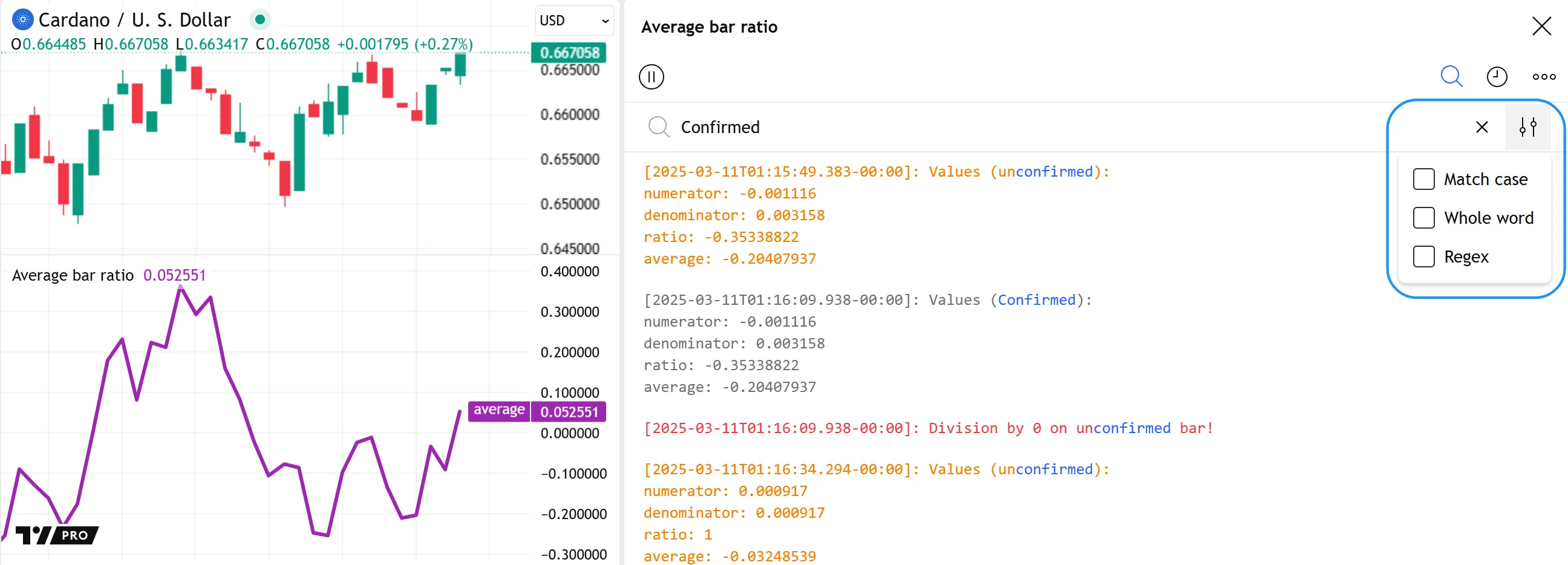1568x565 pixels.
Task: Close the Average bar ratio panel
Action: [1541, 26]
